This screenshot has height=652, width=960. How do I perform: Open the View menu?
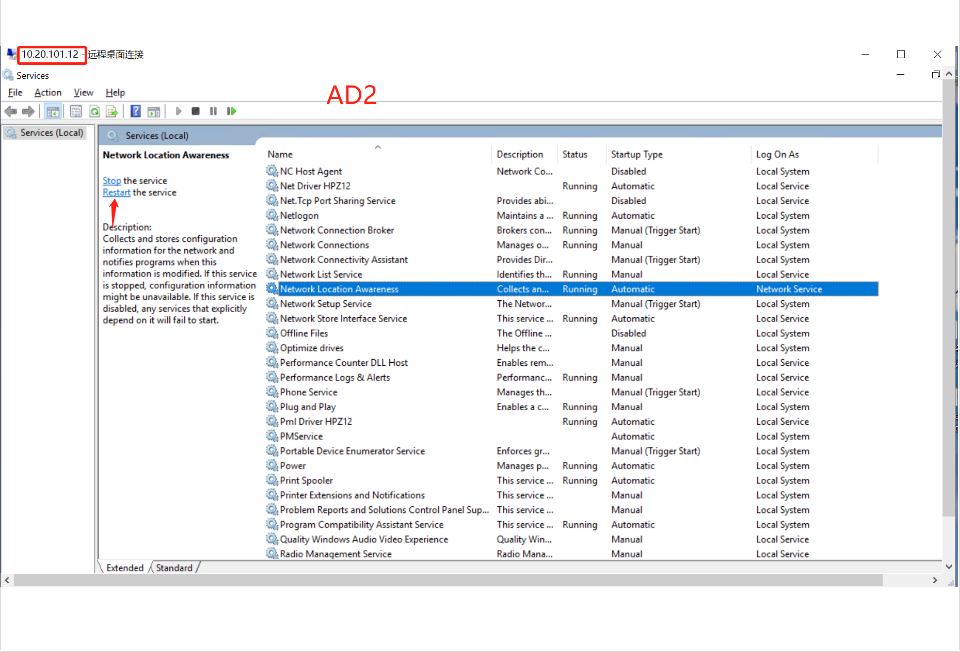click(x=83, y=92)
